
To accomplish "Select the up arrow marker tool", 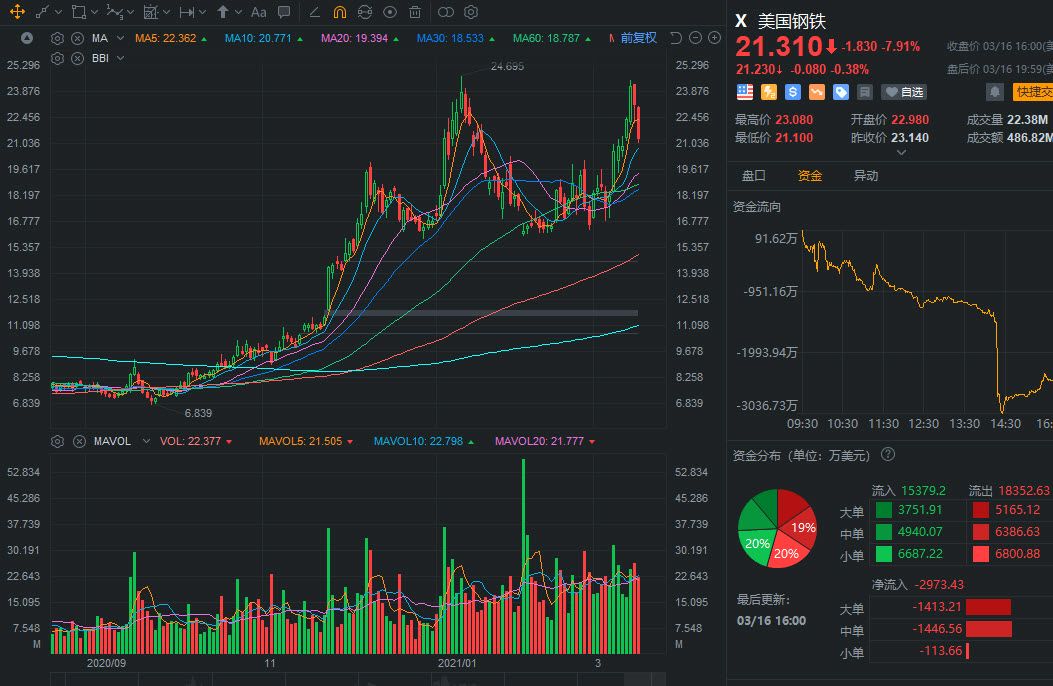I will [x=223, y=12].
